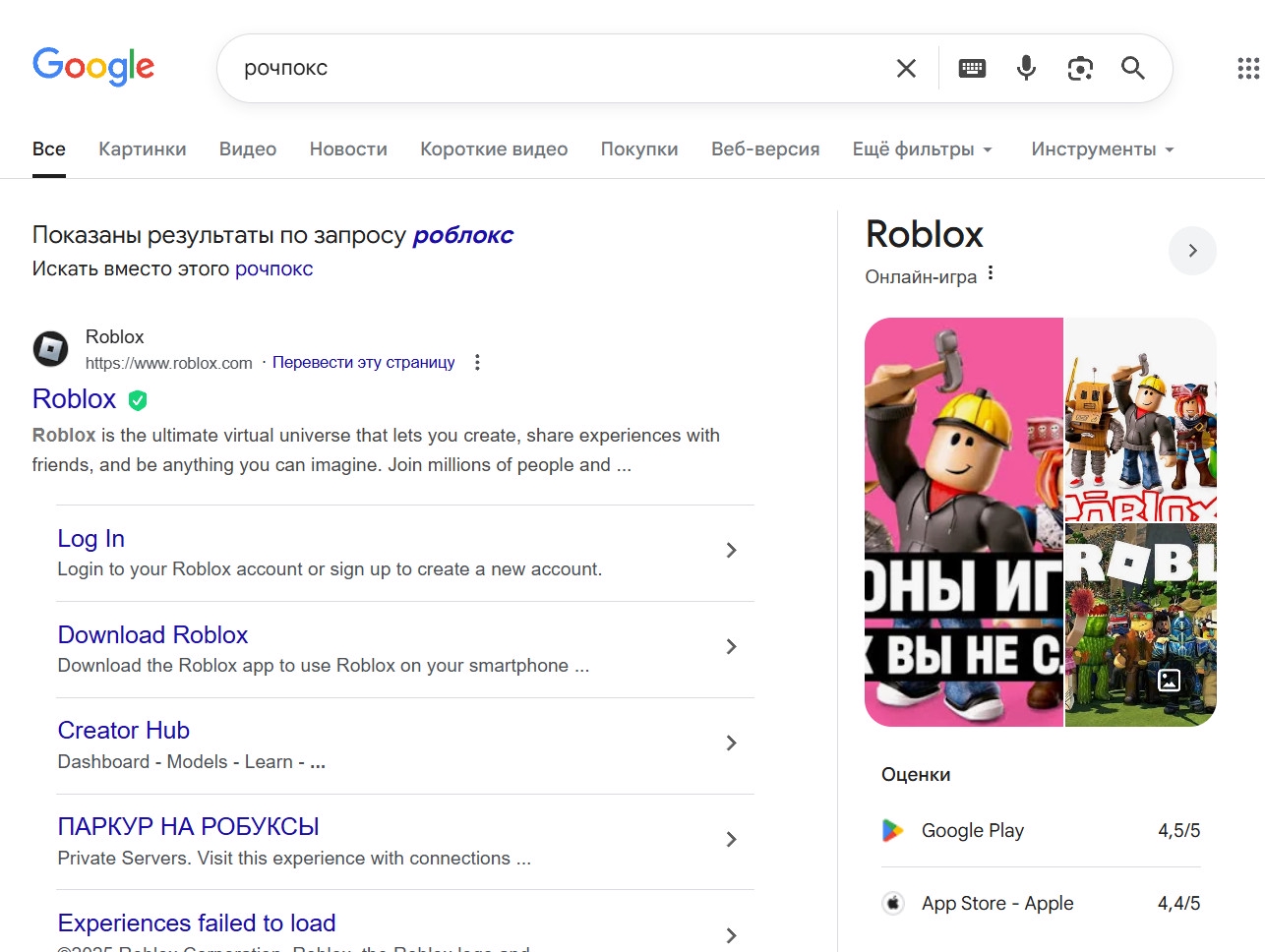Open the Experiences failed to load chevron
This screenshot has width=1265, height=952.
pos(731,935)
